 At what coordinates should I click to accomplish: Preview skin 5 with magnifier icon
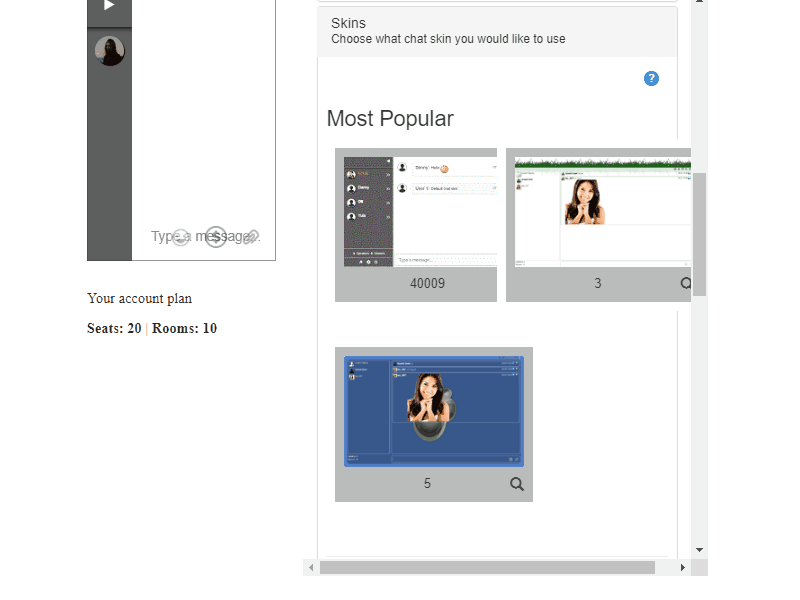(x=517, y=484)
